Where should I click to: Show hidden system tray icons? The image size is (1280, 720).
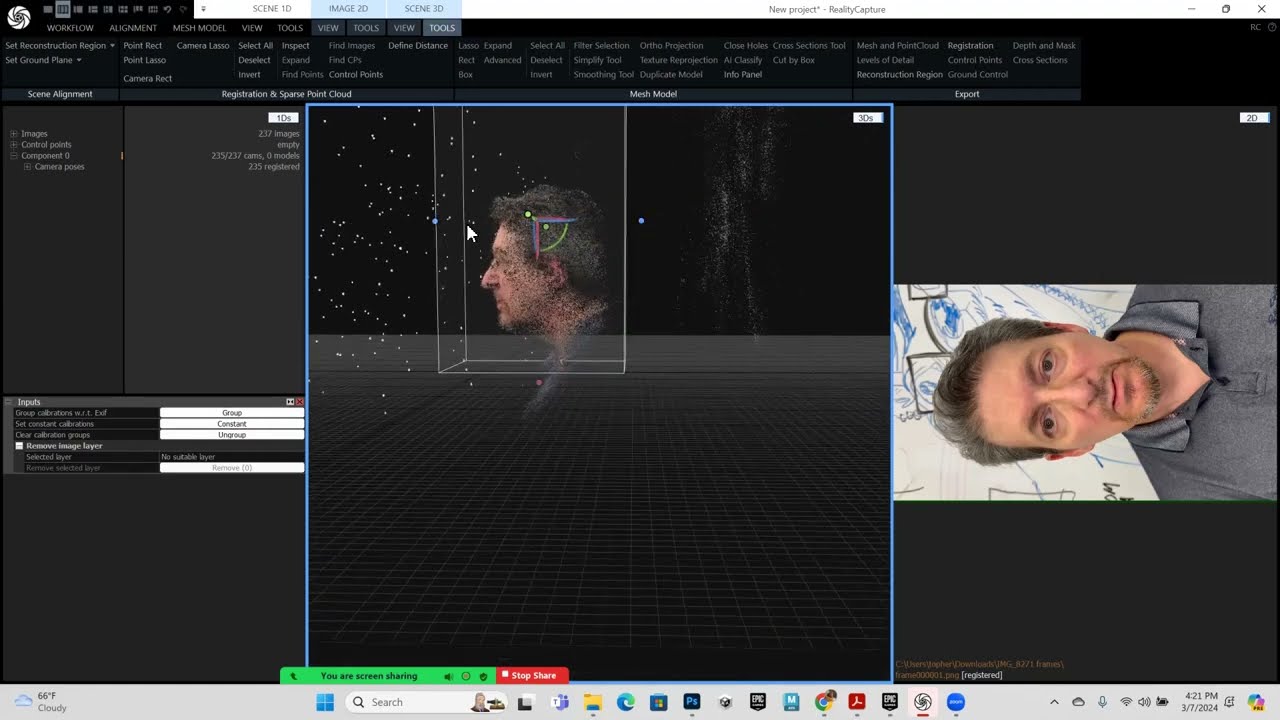tap(1053, 702)
